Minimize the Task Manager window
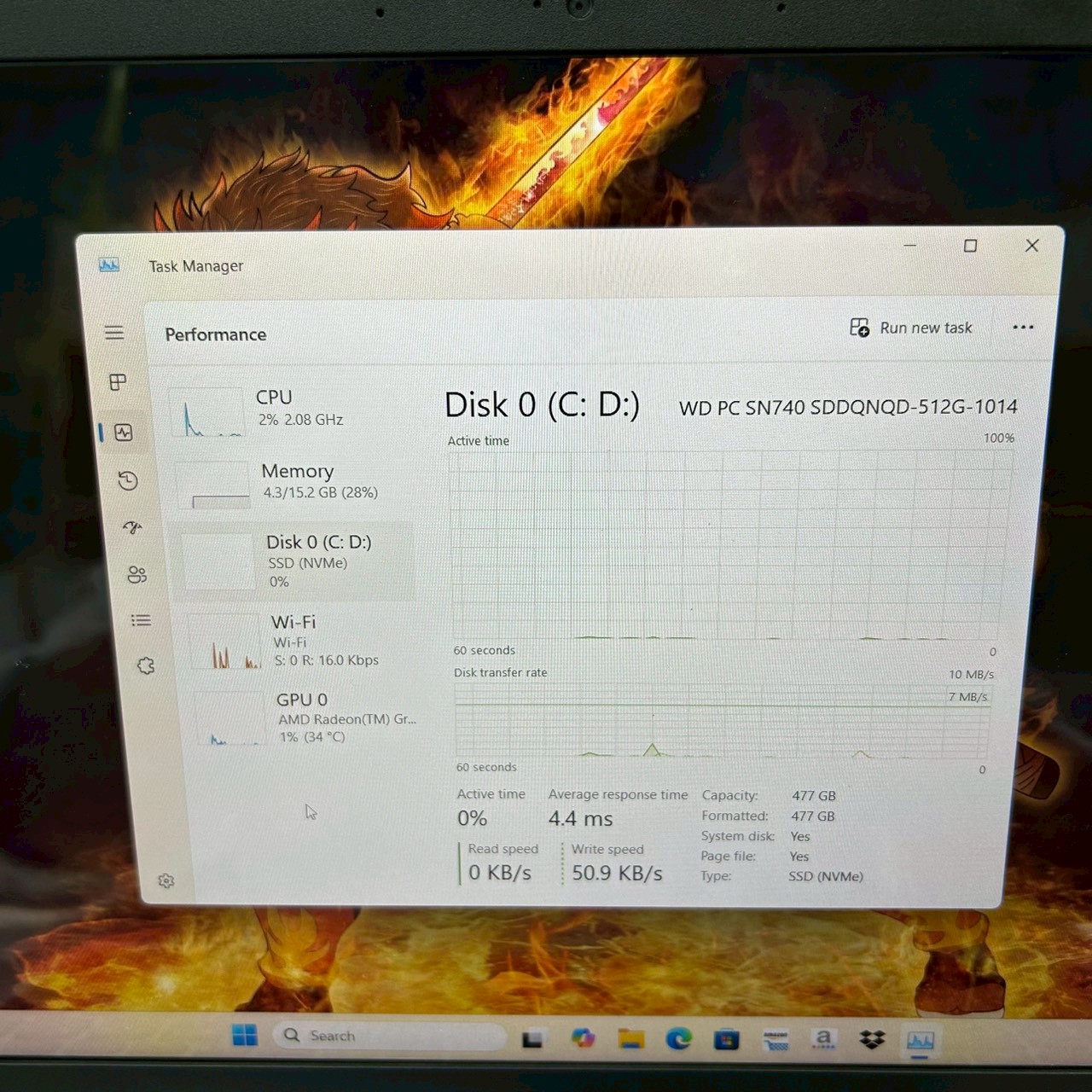 point(910,246)
